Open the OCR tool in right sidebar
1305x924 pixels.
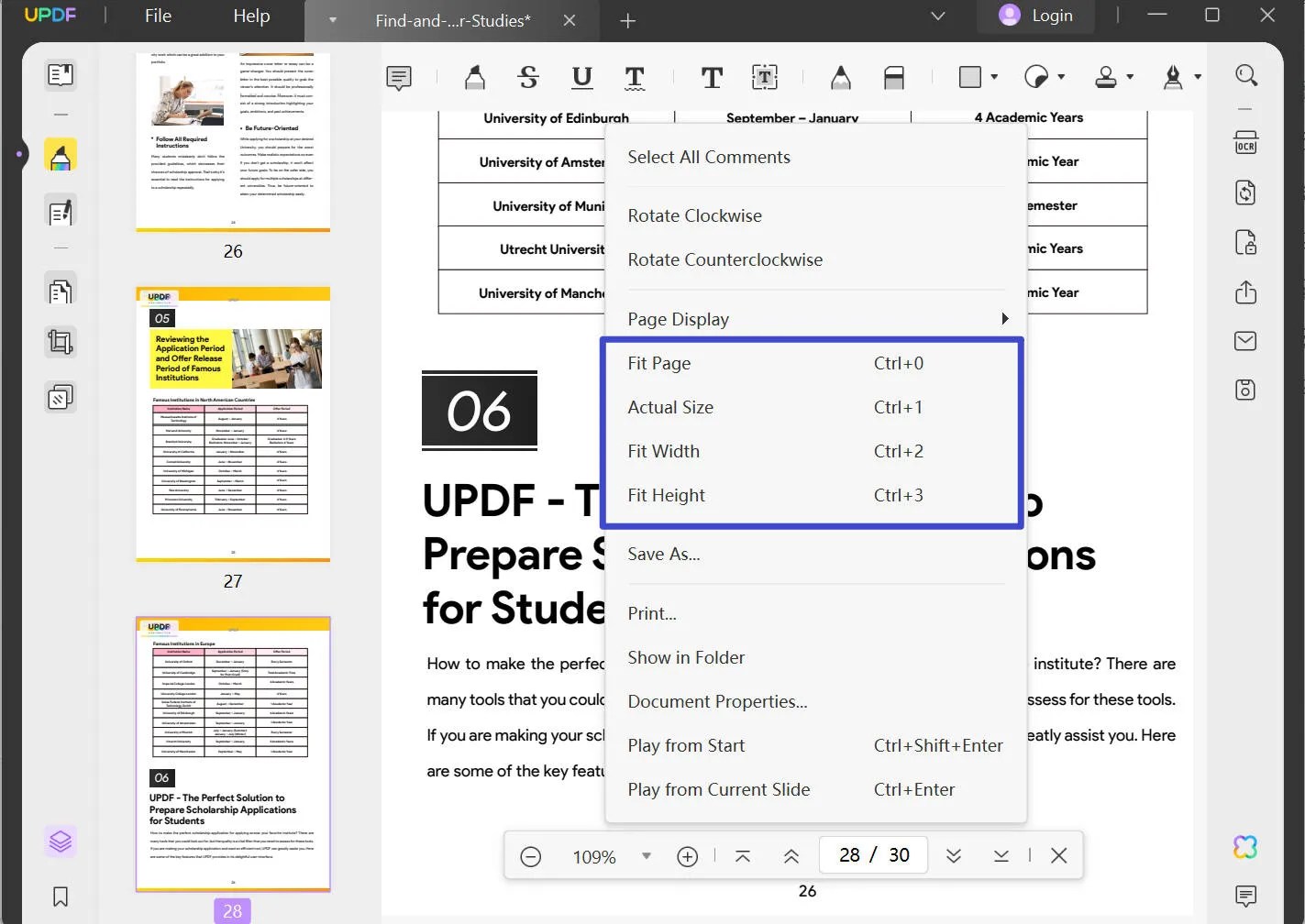1244,142
